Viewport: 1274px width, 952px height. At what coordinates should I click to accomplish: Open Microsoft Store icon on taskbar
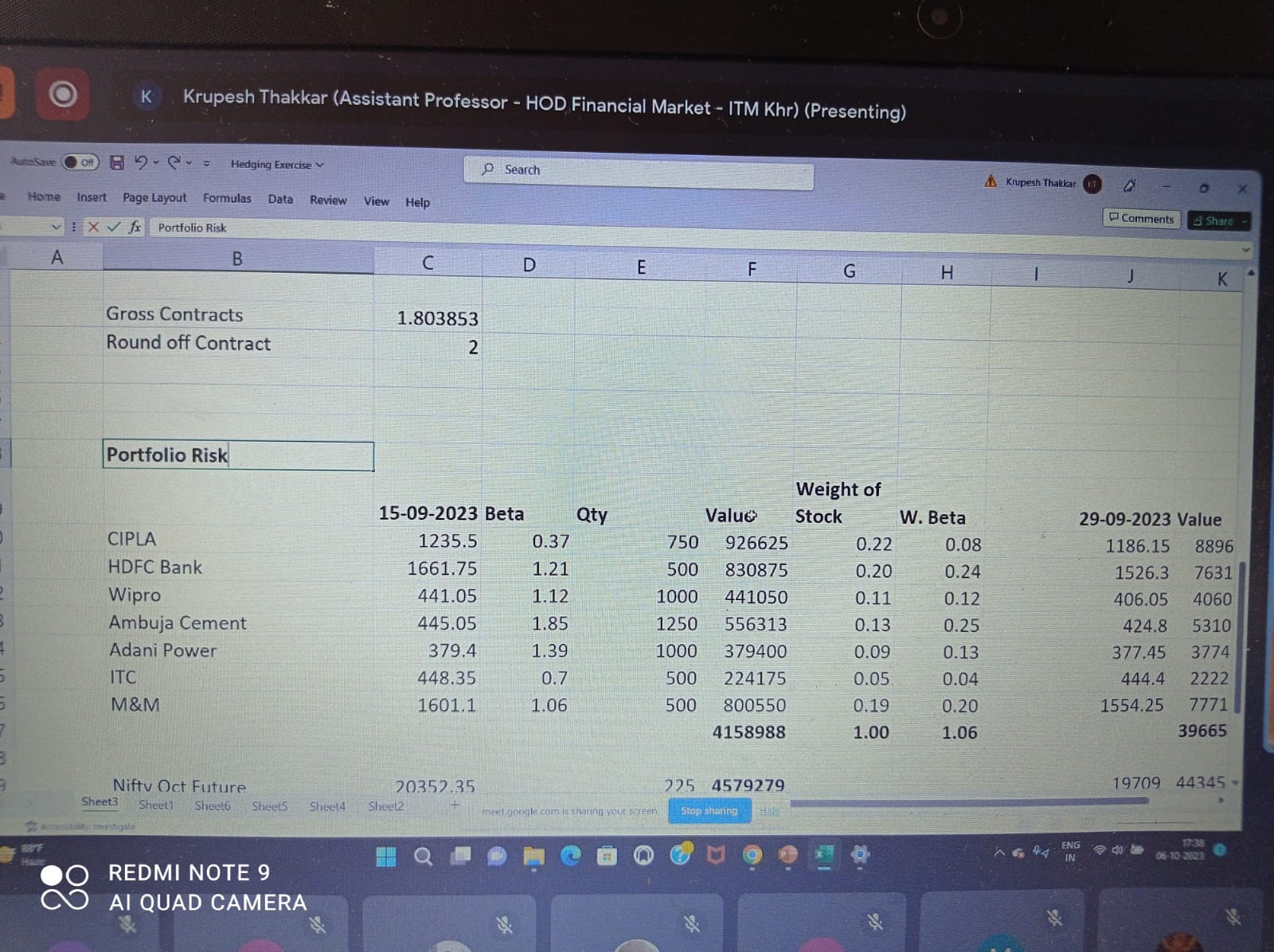(608, 856)
